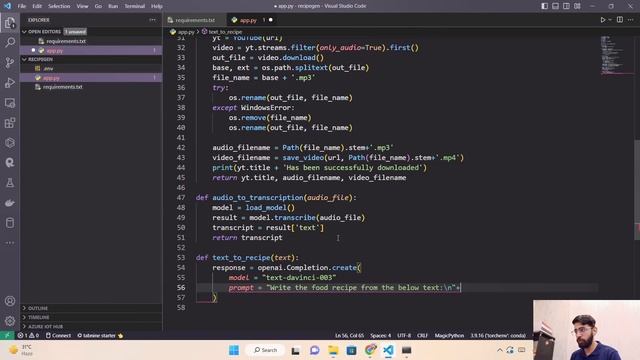Click the editor minimap

[616, 55]
